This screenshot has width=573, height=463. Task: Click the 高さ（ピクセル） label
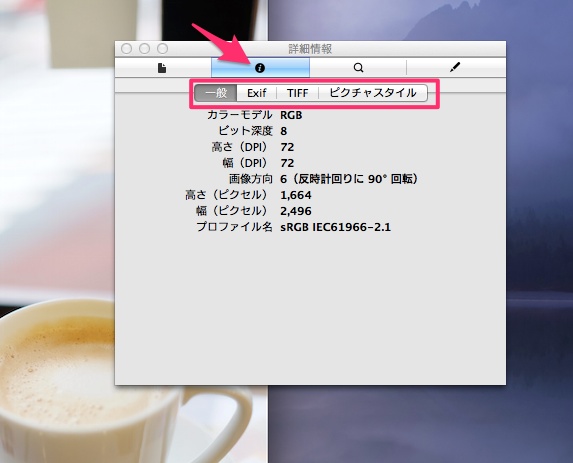click(228, 195)
